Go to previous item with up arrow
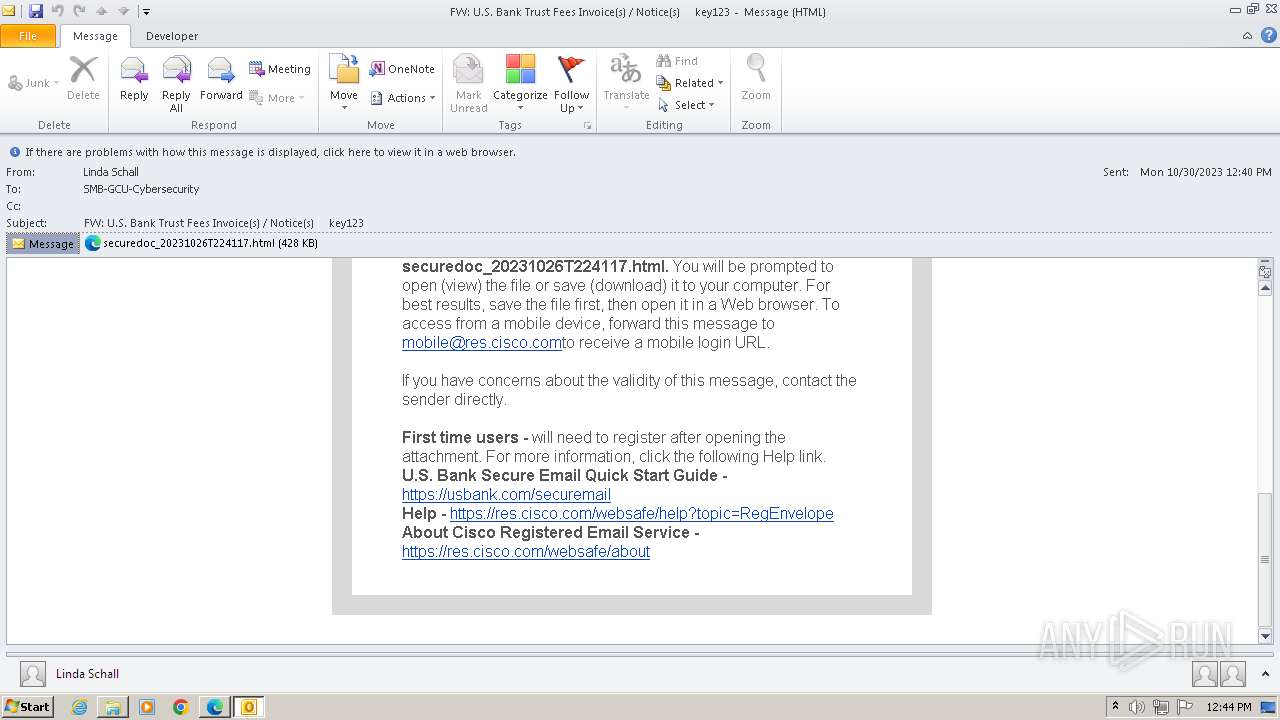The width and height of the screenshot is (1280, 720). (101, 11)
